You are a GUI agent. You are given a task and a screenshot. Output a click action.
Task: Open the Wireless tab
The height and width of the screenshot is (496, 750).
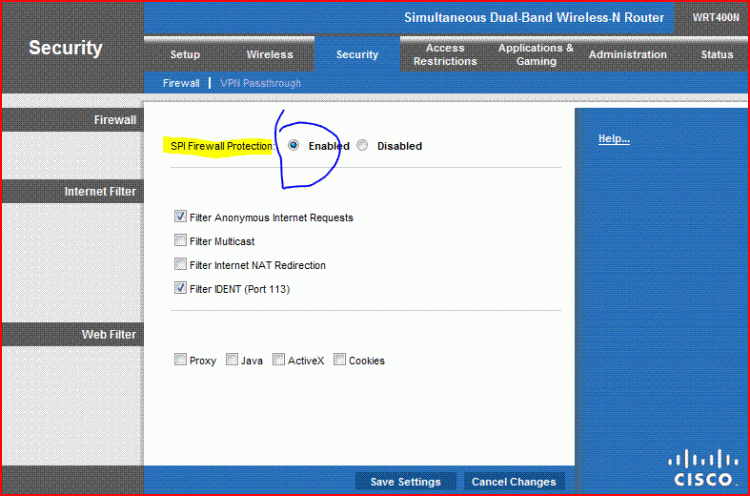click(270, 55)
